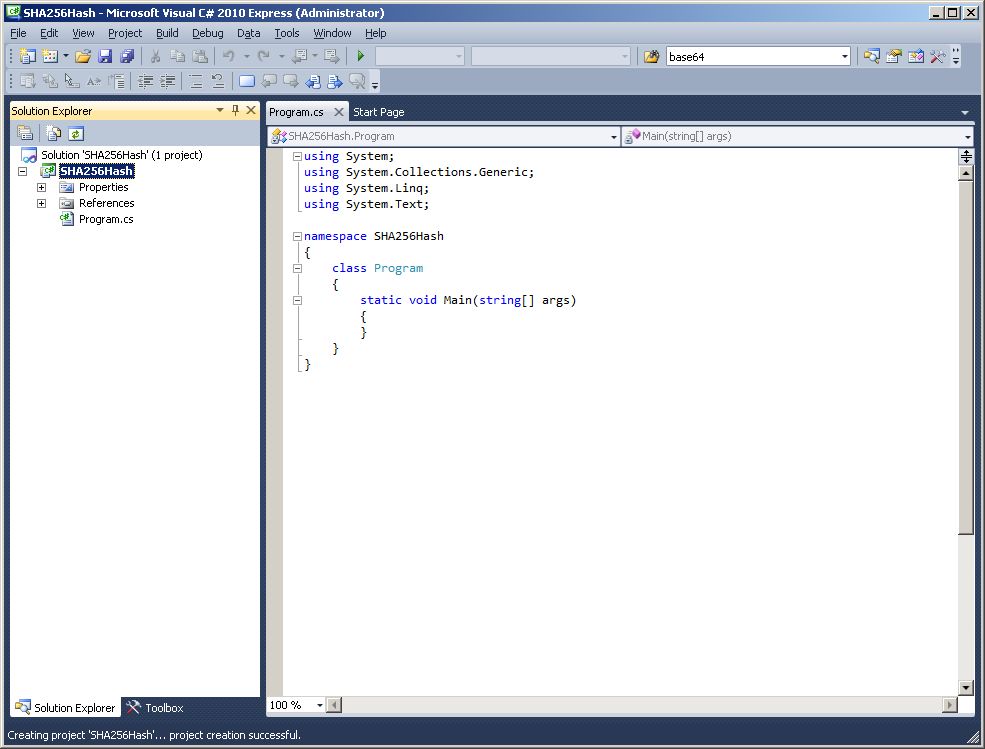The image size is (985, 749).
Task: Toggle auto-hide pin on Solution Explorer
Action: (235, 110)
